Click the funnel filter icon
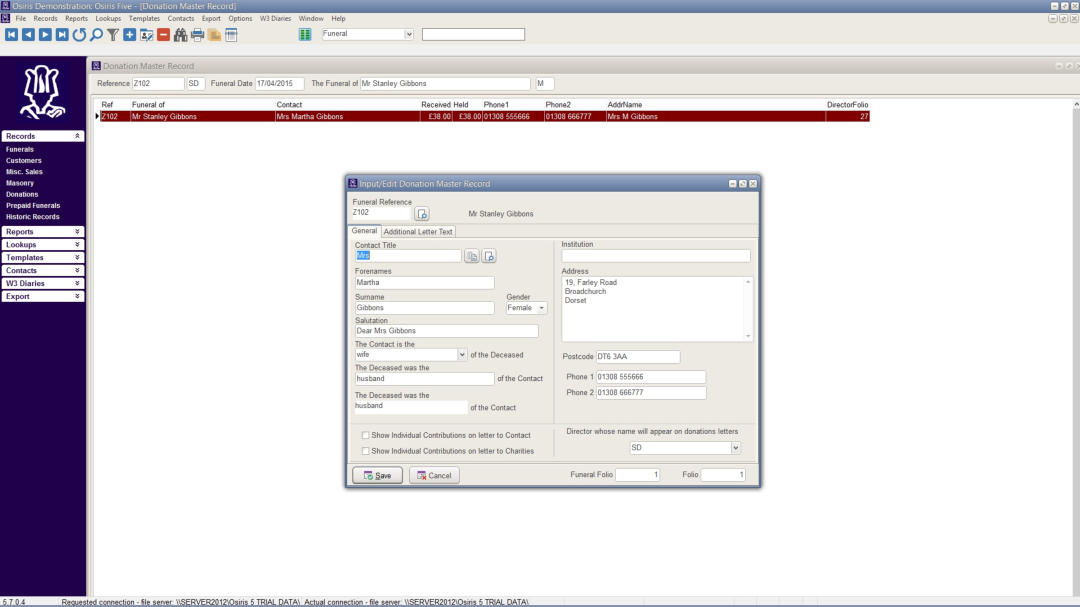This screenshot has width=1080, height=607. click(113, 35)
